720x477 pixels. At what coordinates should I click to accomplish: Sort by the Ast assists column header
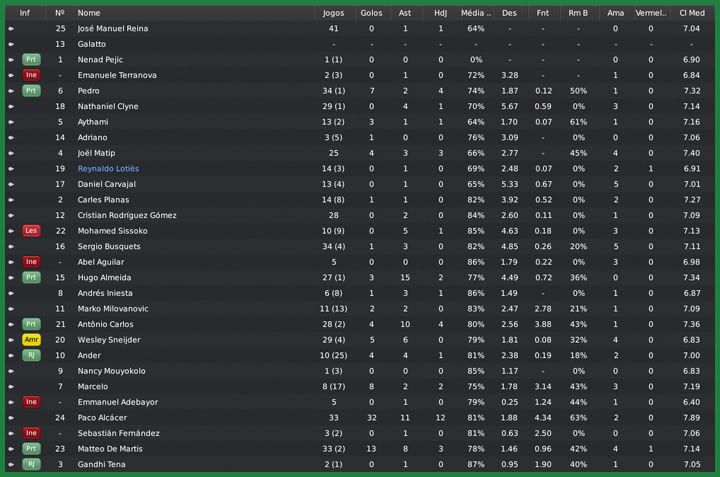pos(404,13)
